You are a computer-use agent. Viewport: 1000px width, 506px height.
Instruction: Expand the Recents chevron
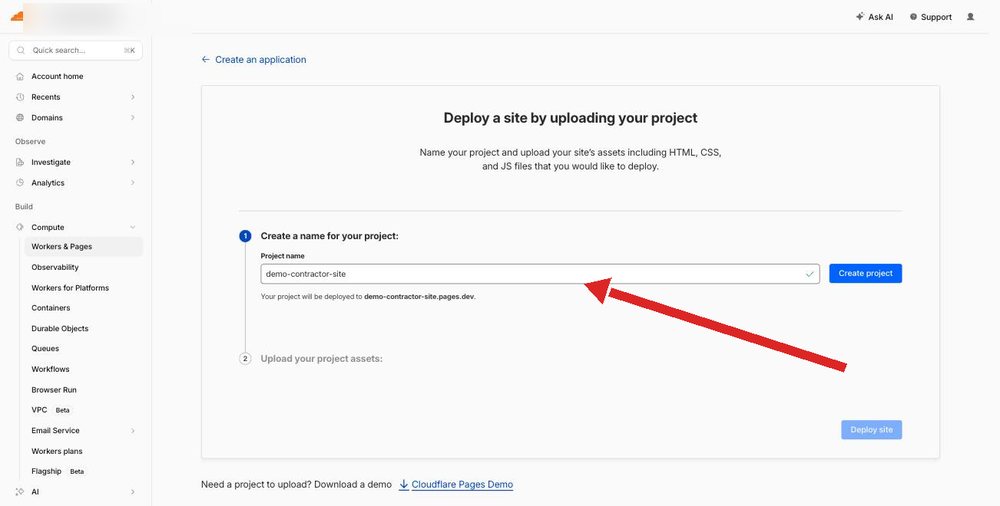[x=133, y=97]
